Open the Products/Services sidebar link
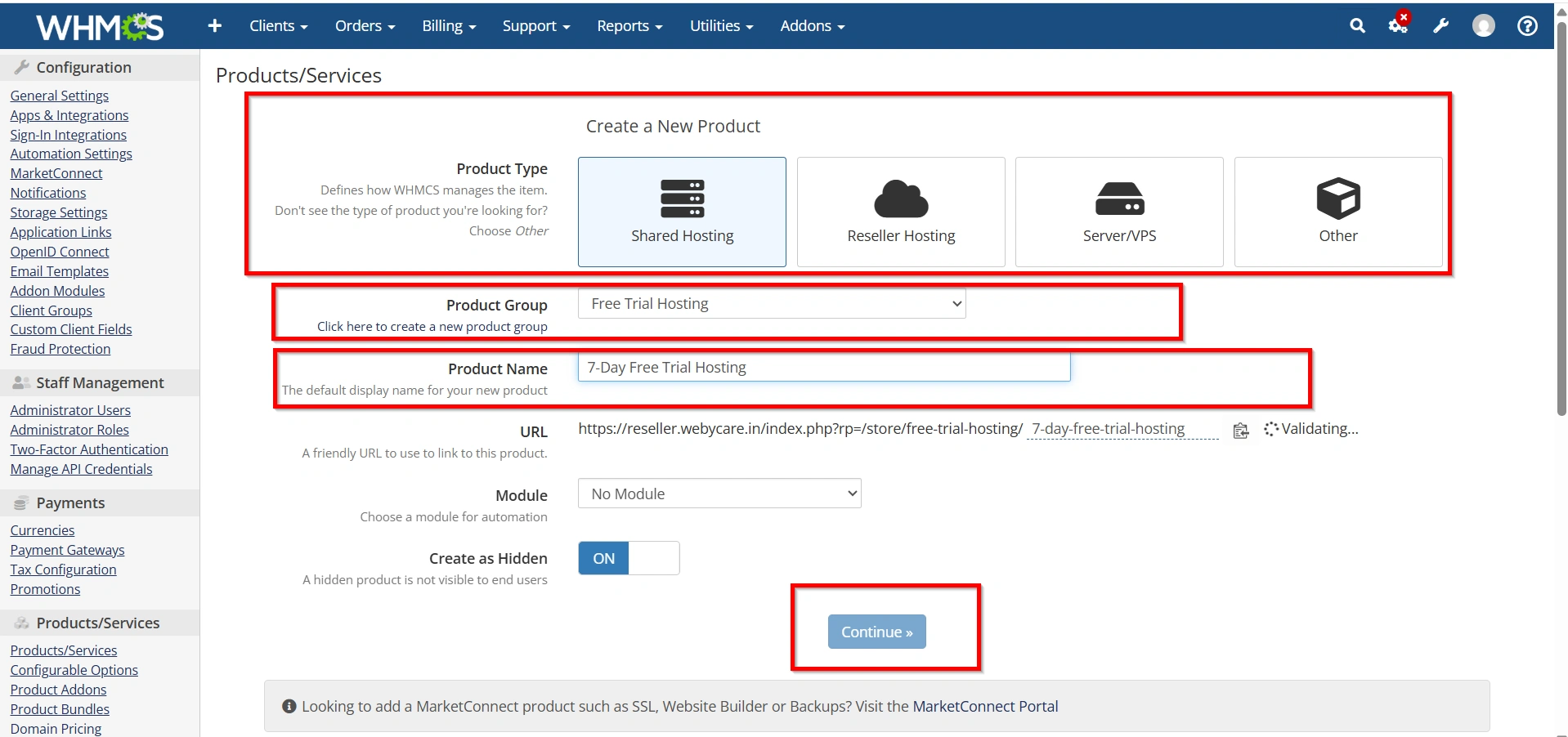Image resolution: width=1568 pixels, height=737 pixels. pyautogui.click(x=63, y=650)
